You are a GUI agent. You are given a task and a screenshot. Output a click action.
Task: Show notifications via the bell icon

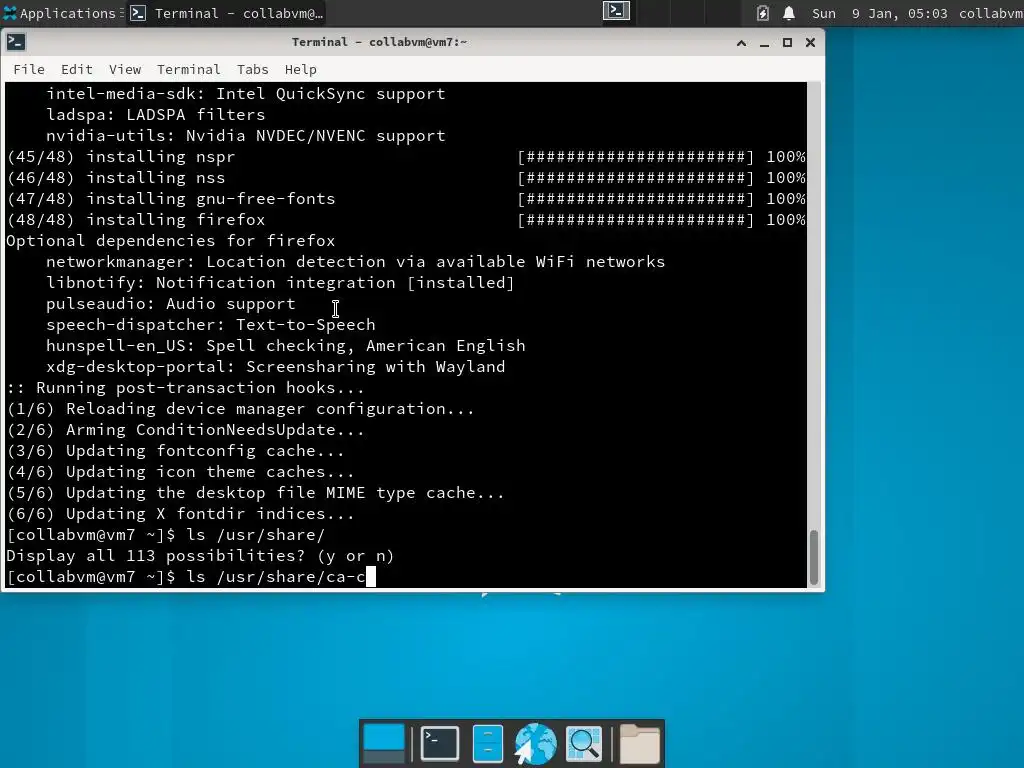point(789,13)
